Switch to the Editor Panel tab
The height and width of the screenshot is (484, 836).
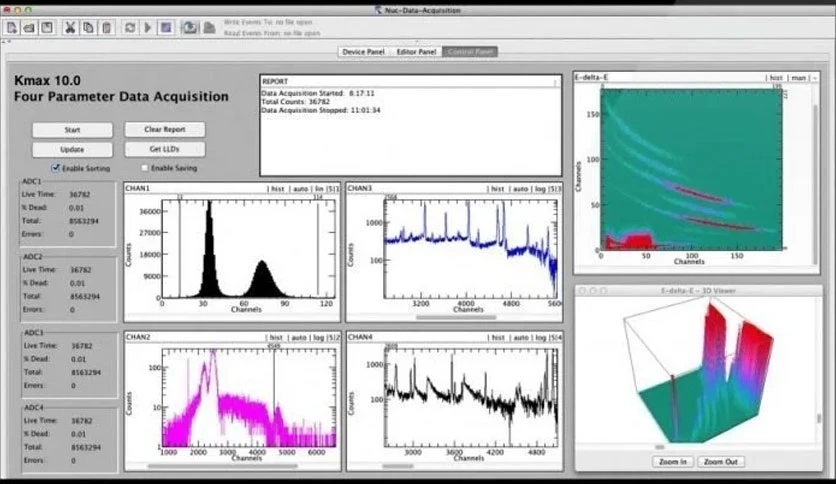(x=416, y=52)
